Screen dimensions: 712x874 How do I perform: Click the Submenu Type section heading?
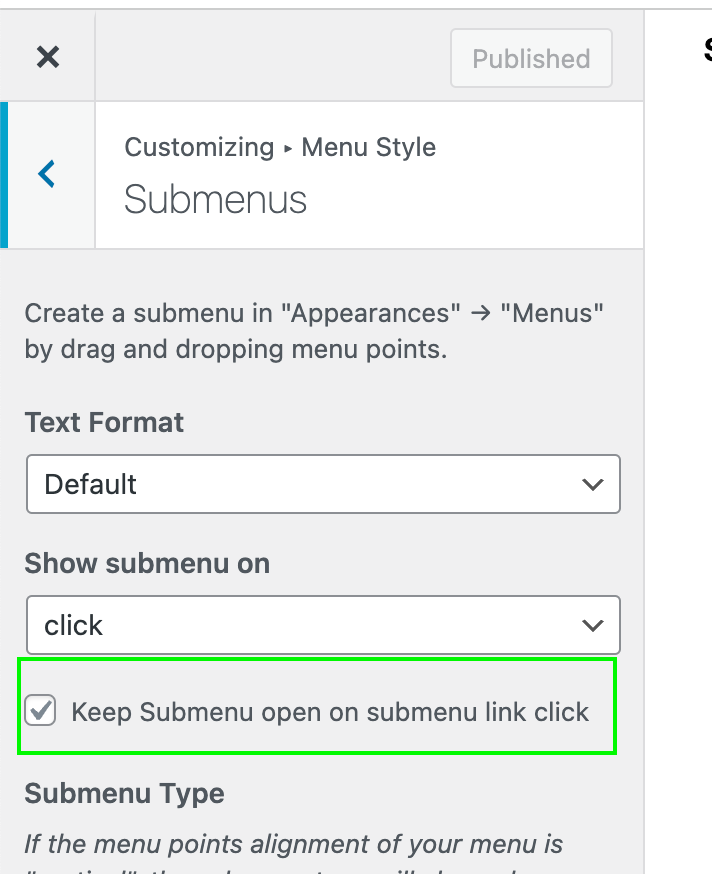tap(124, 793)
